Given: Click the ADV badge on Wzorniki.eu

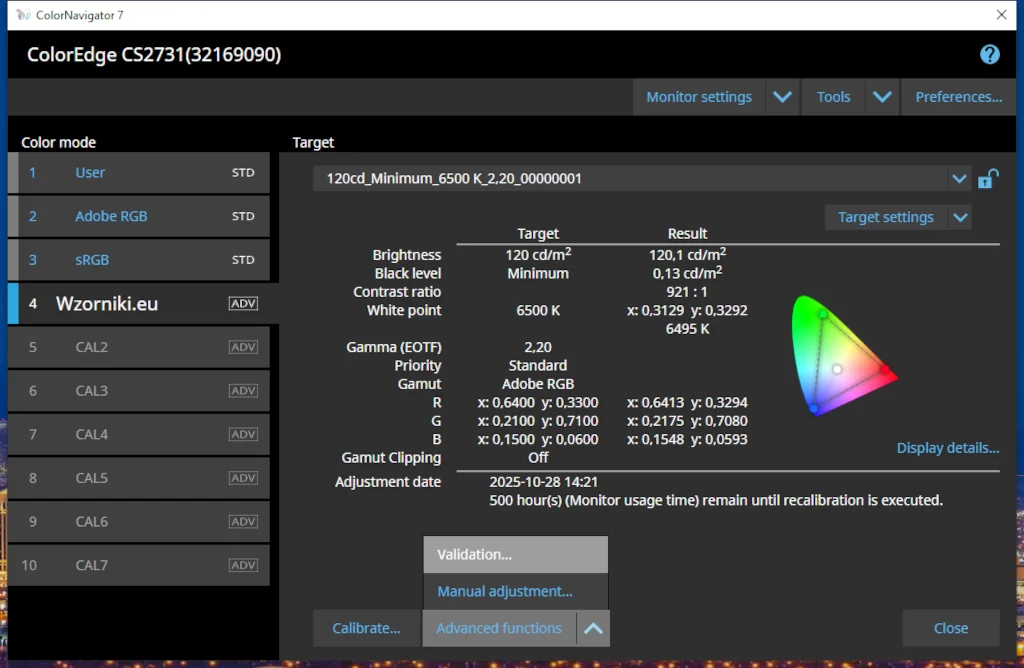Looking at the screenshot, I should (243, 304).
